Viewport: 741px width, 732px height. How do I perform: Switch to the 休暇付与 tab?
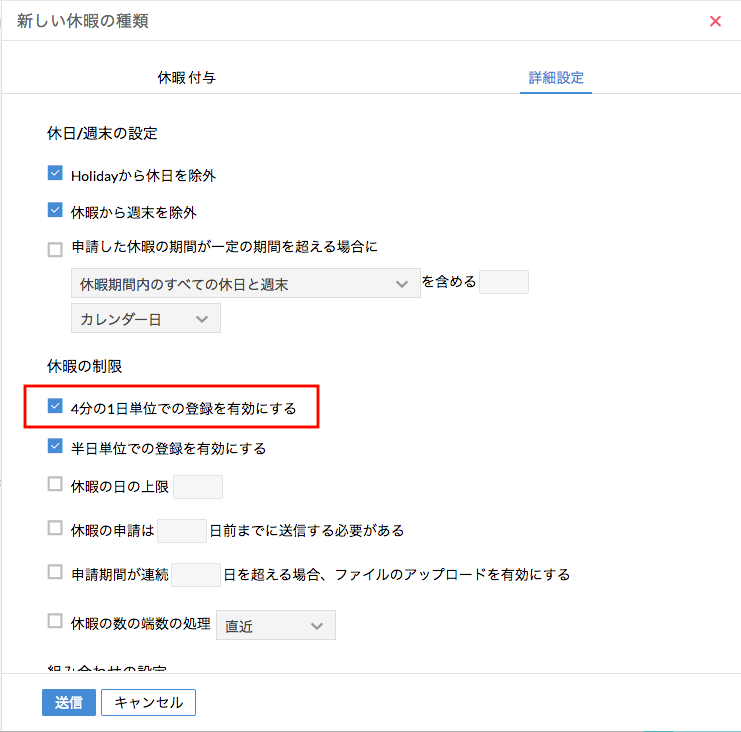coord(186,77)
